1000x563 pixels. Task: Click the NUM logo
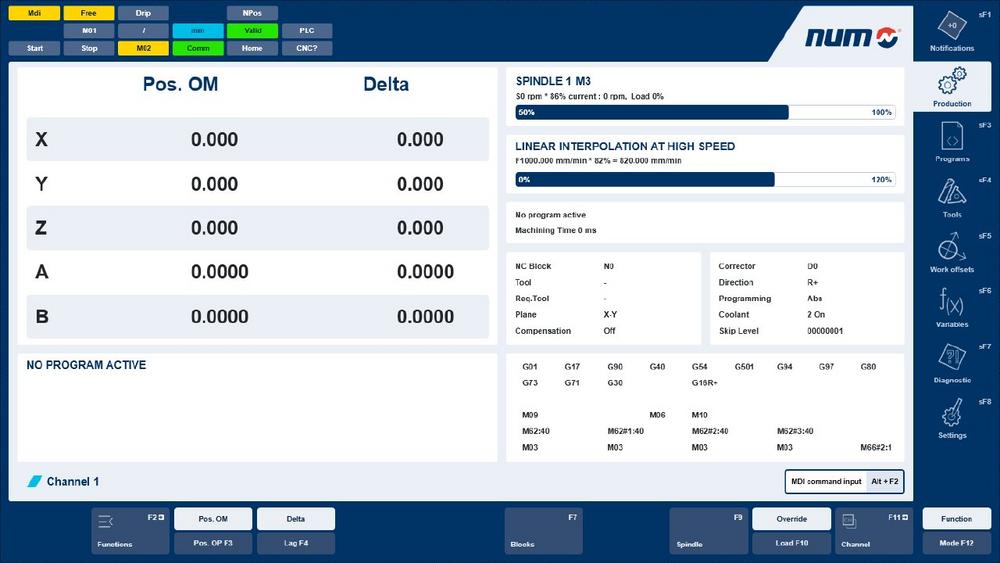pos(852,37)
